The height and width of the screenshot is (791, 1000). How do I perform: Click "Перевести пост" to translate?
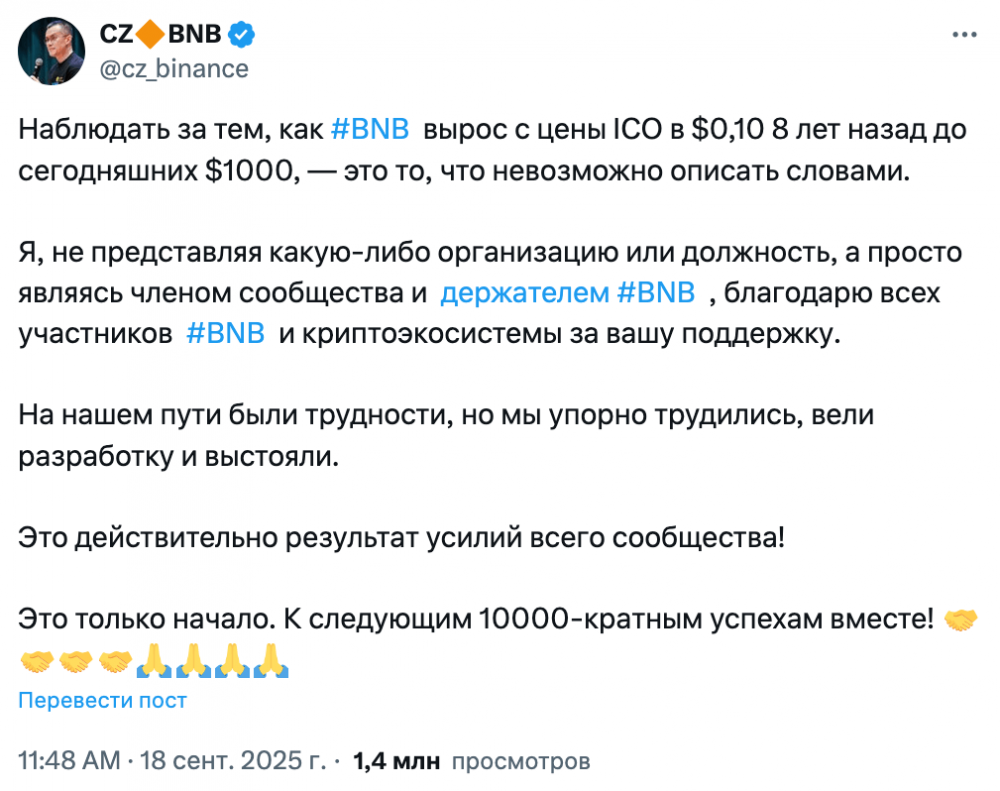tap(102, 700)
